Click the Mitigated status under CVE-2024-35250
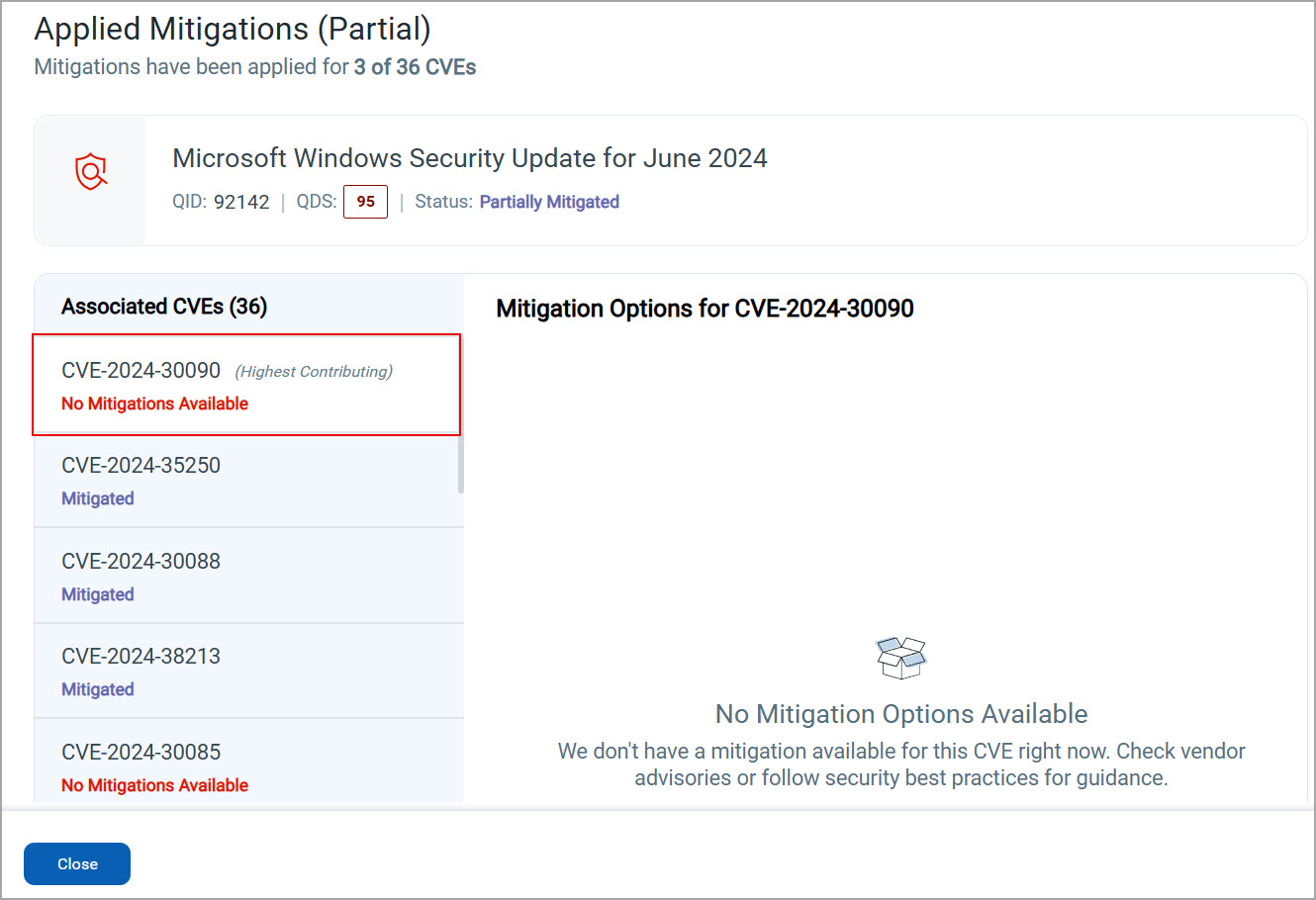Image resolution: width=1316 pixels, height=900 pixels. (x=98, y=498)
